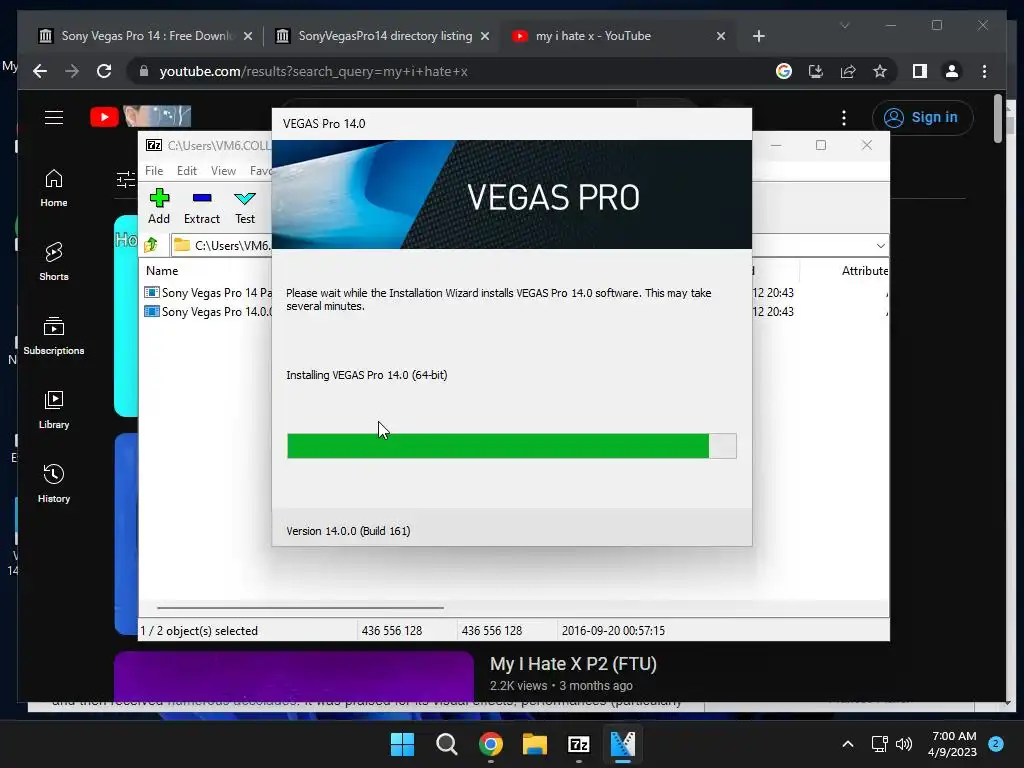Open the Chrome tab search chevron

pos(844,25)
